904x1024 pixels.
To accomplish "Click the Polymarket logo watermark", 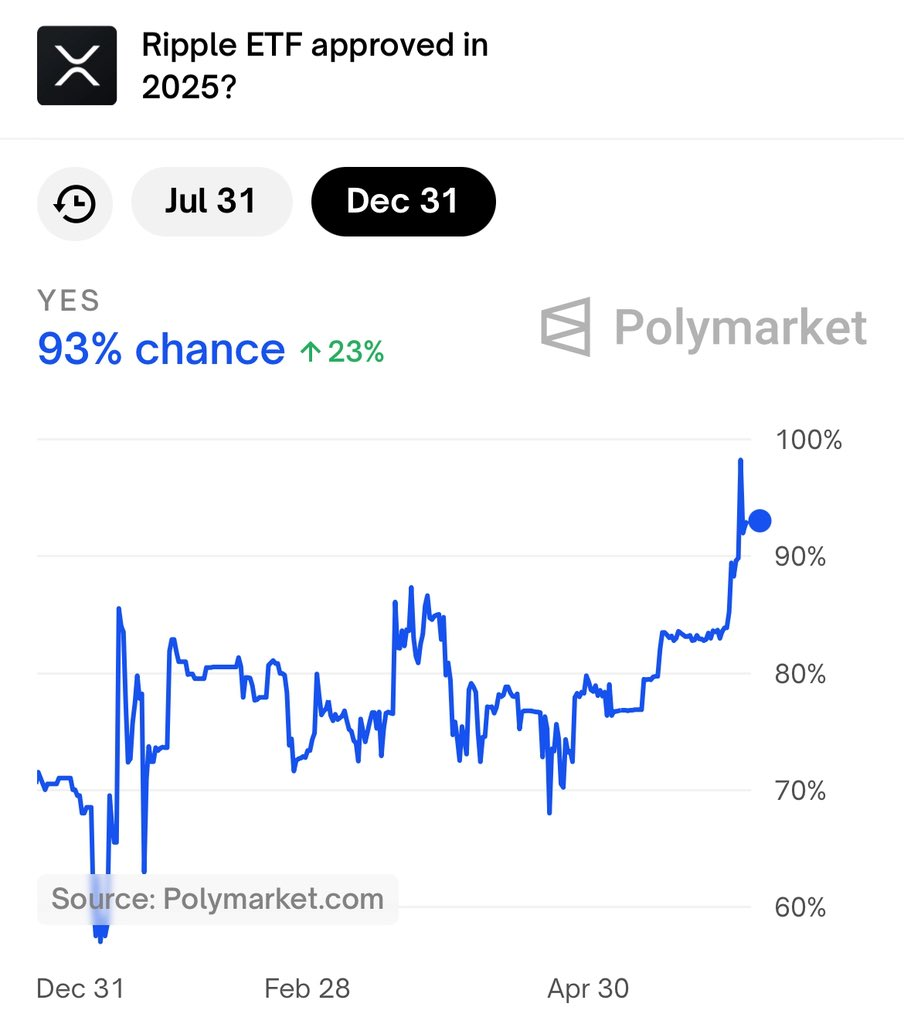I will tap(703, 327).
